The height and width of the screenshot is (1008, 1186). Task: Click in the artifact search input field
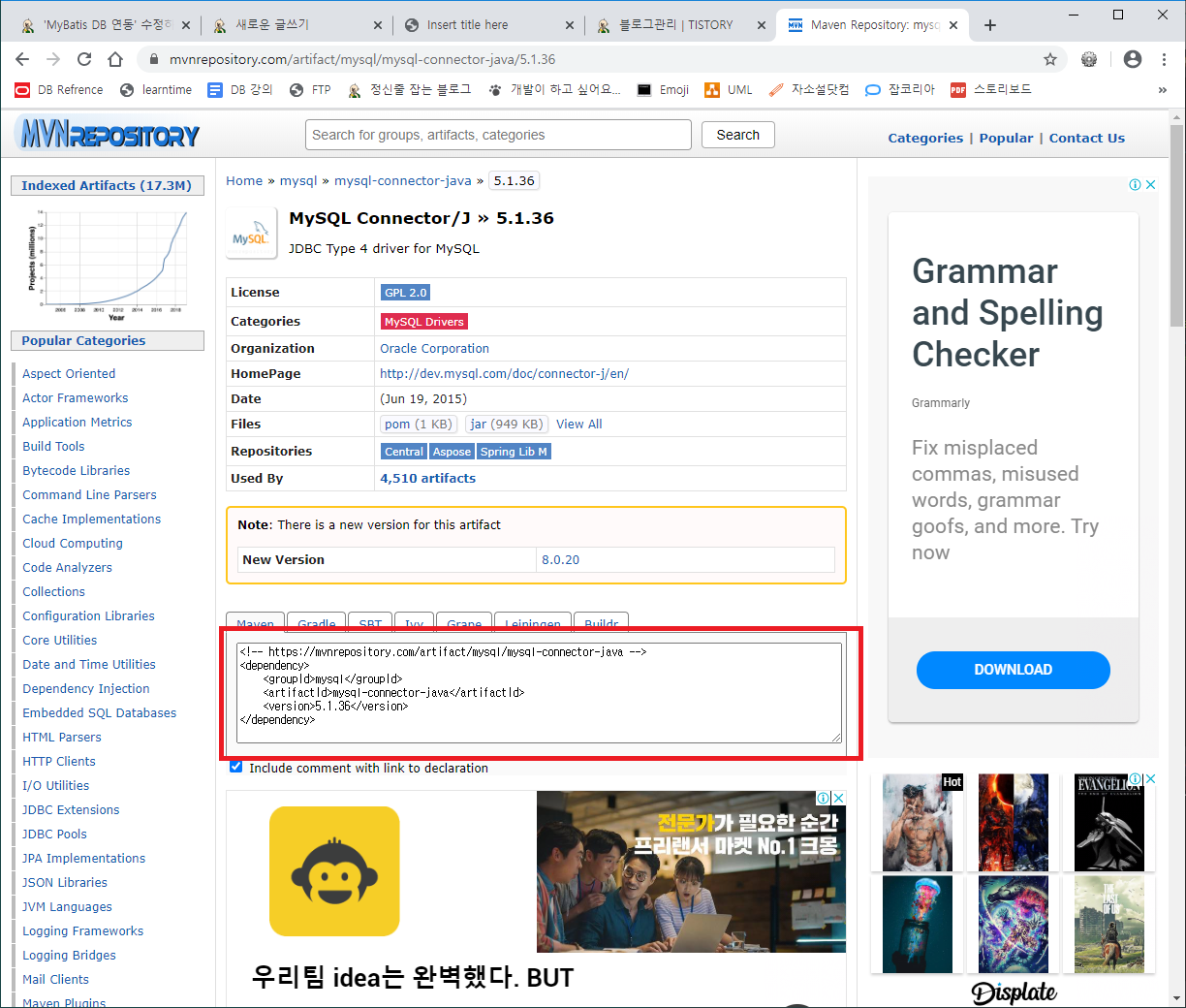(498, 135)
